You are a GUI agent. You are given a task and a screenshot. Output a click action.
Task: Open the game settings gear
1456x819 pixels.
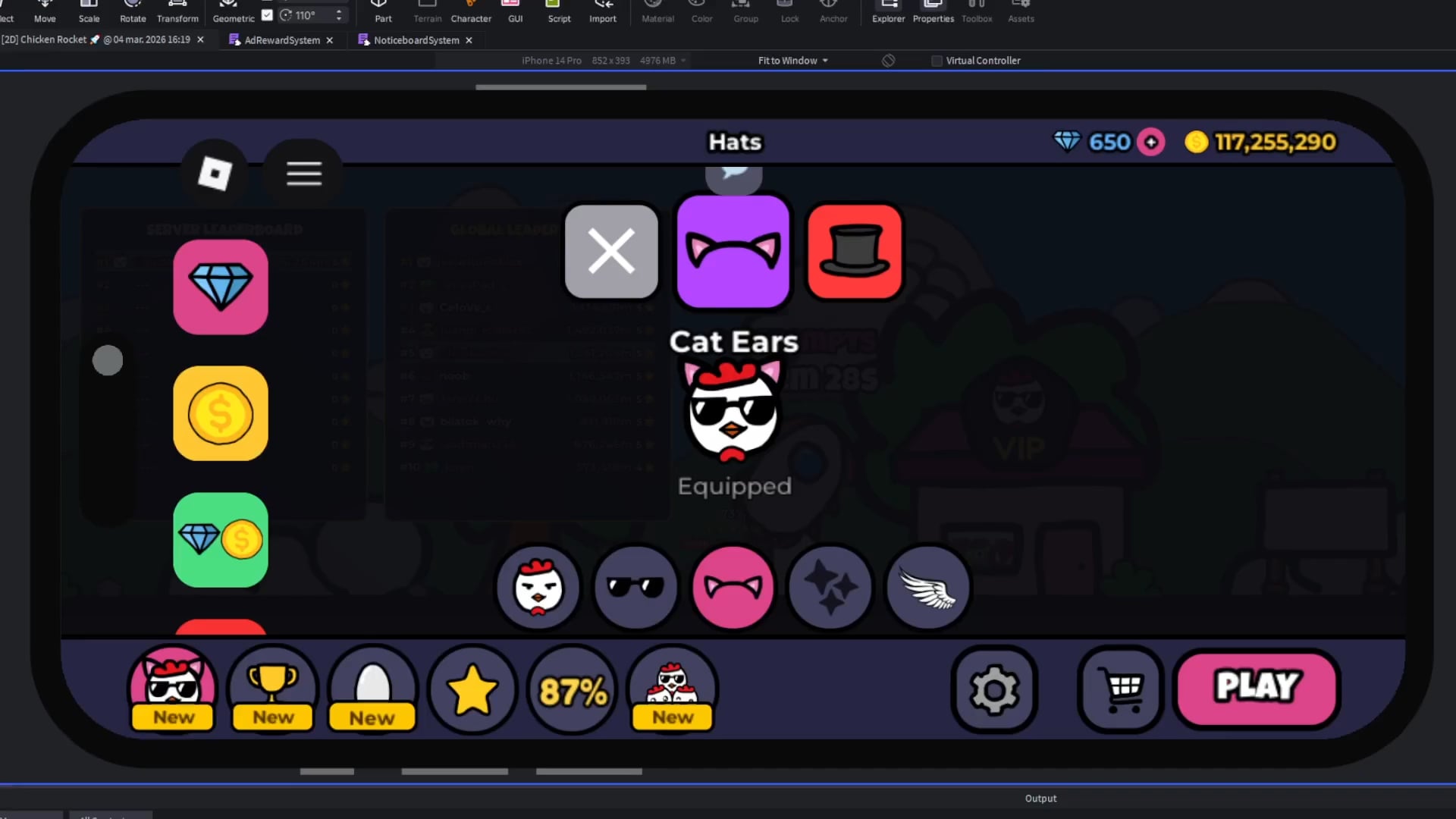pos(994,689)
